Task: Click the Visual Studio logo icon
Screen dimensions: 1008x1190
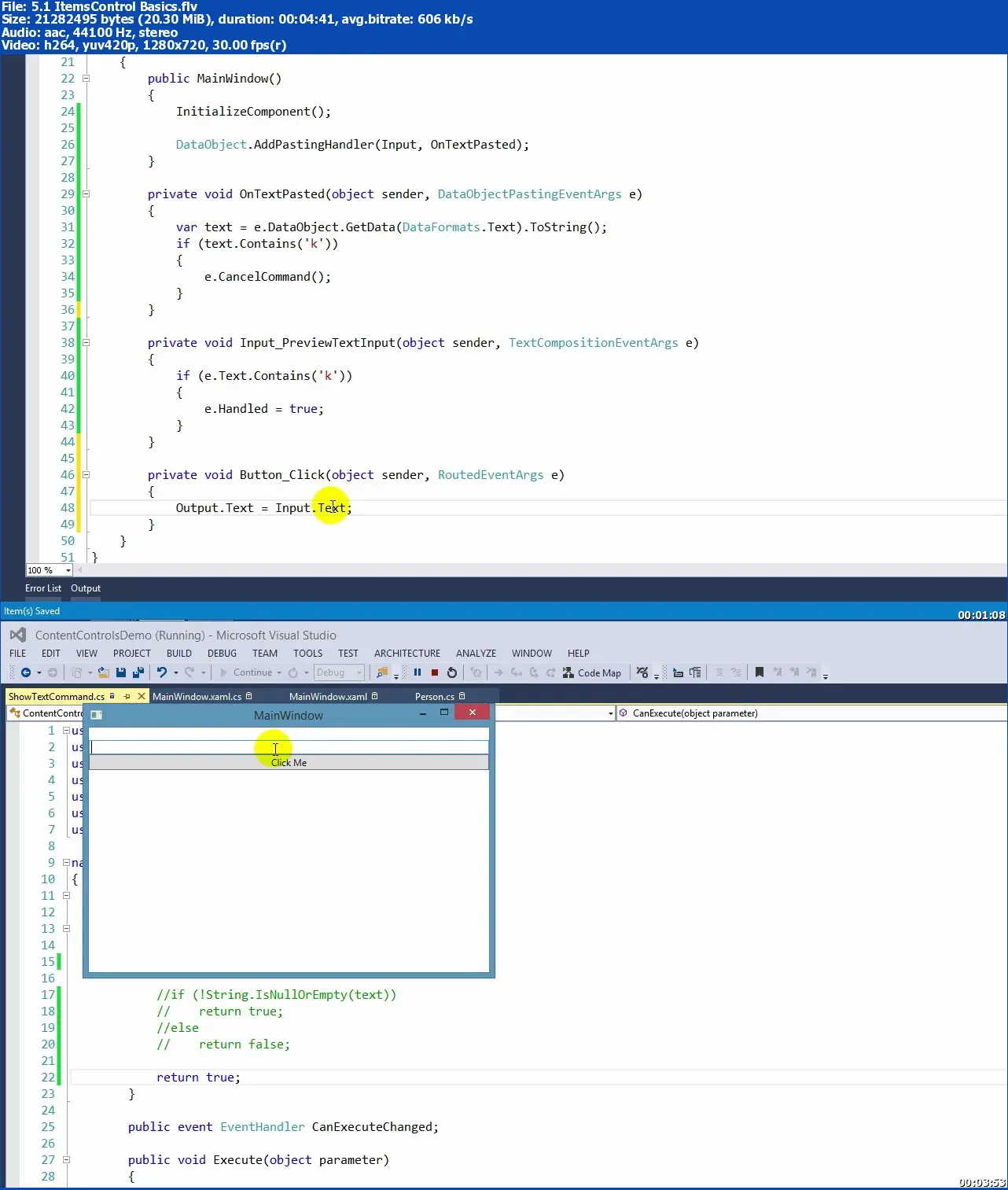Action: coord(17,635)
